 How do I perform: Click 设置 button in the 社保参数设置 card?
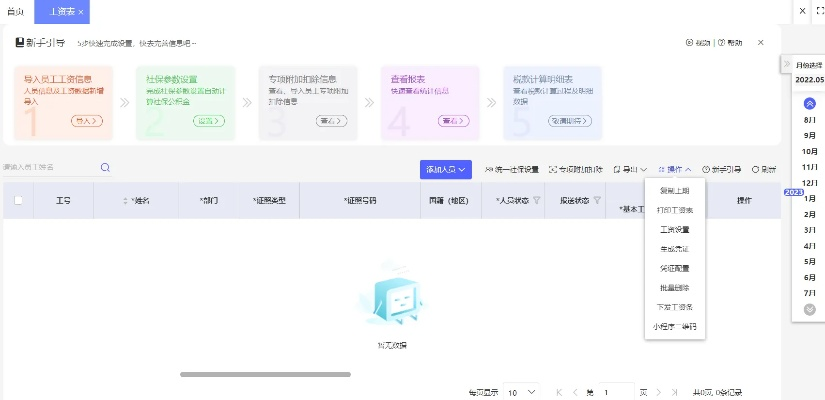click(x=209, y=121)
